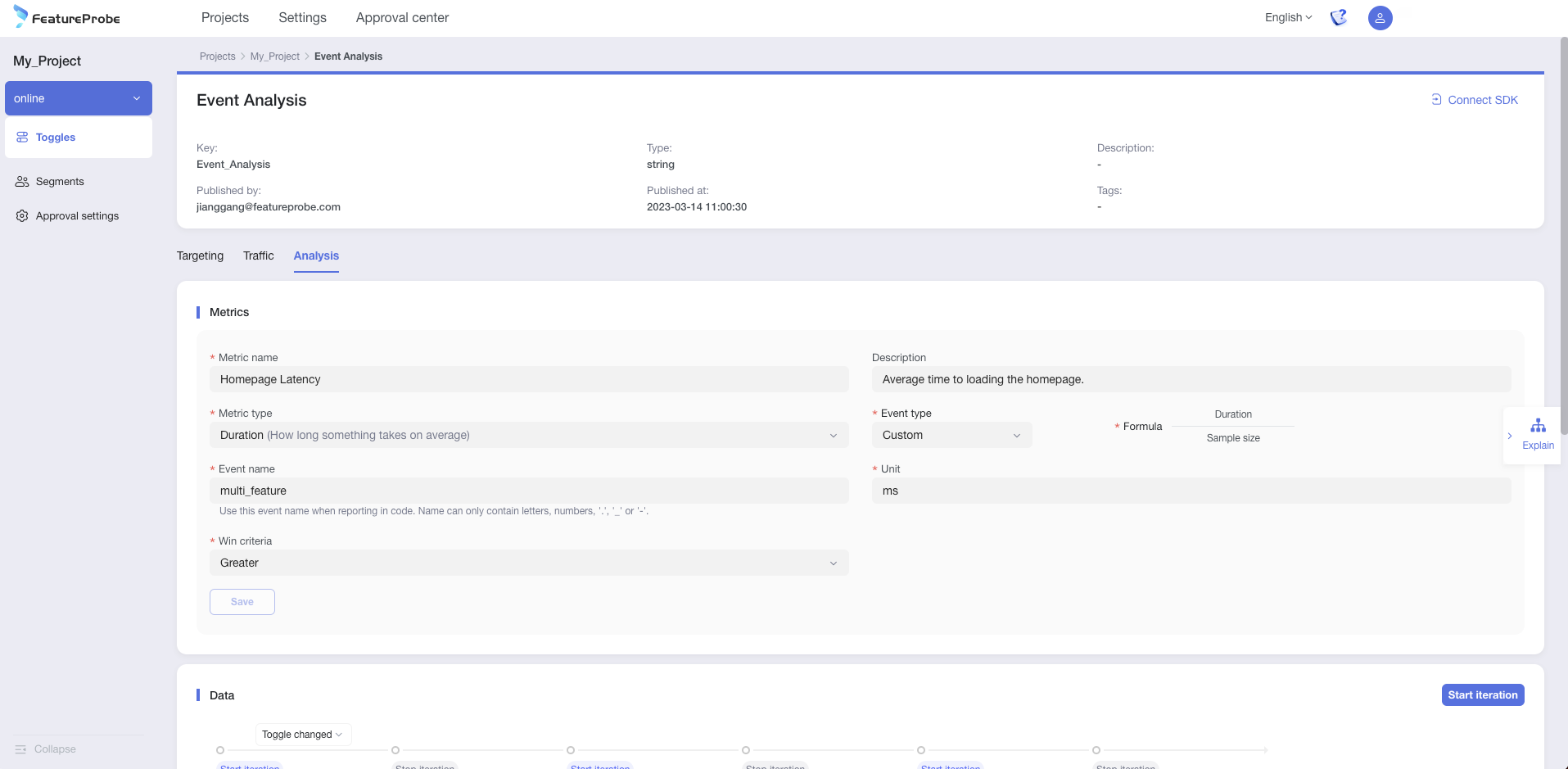Click the Collapse sidebar icon
The image size is (1568, 769).
click(20, 749)
